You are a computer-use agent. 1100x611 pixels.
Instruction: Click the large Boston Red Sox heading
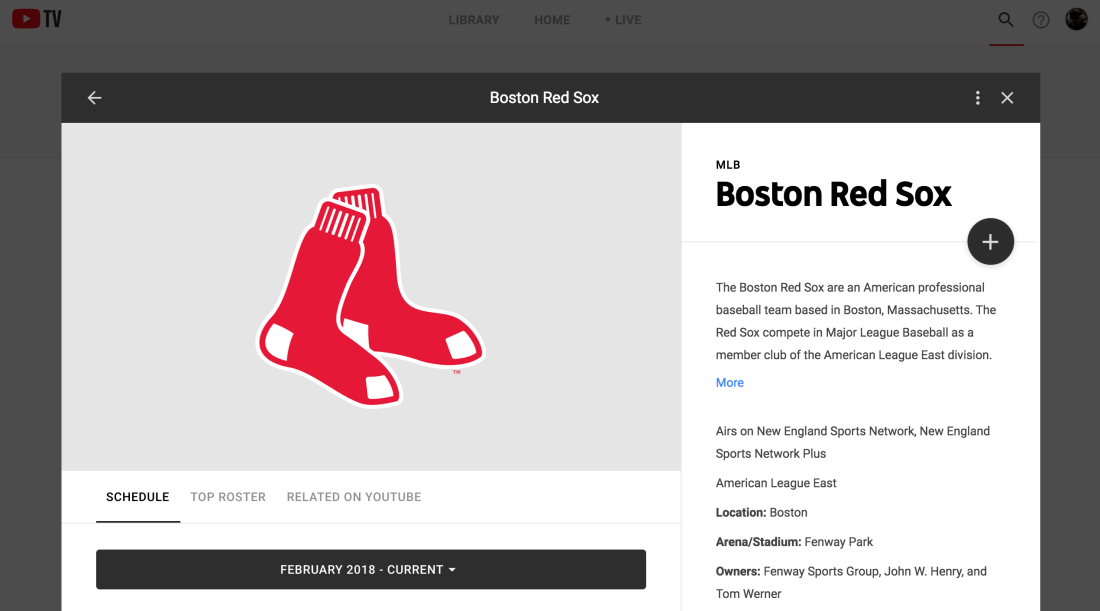[833, 194]
